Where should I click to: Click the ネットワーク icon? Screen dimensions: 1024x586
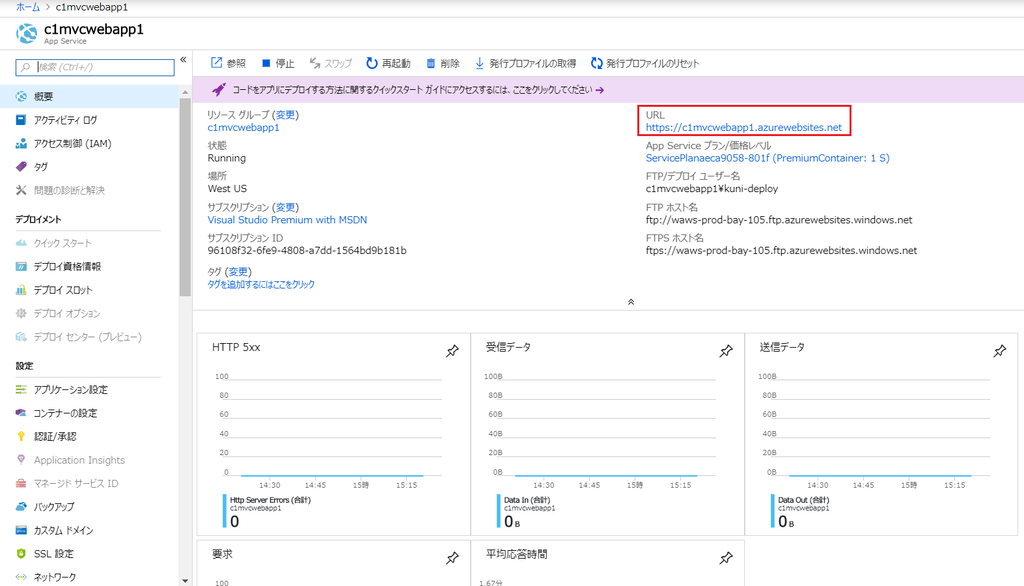(x=21, y=578)
